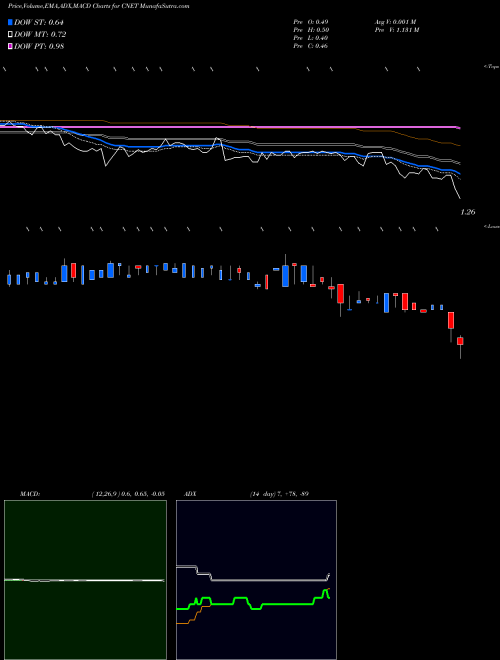The image size is (500, 660).
Task: Click the '1.26' price label
Action: pos(468,212)
